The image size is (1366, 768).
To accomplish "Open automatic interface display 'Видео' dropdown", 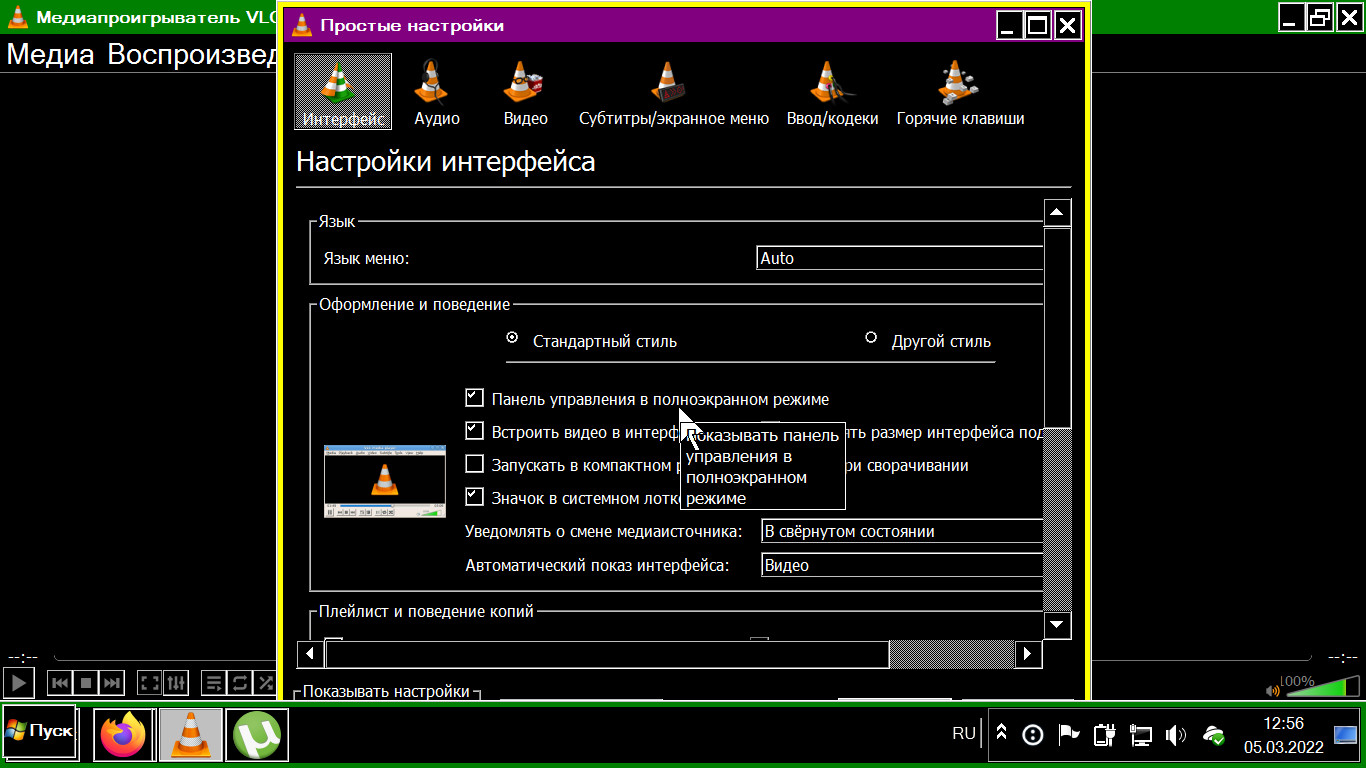I will click(902, 565).
